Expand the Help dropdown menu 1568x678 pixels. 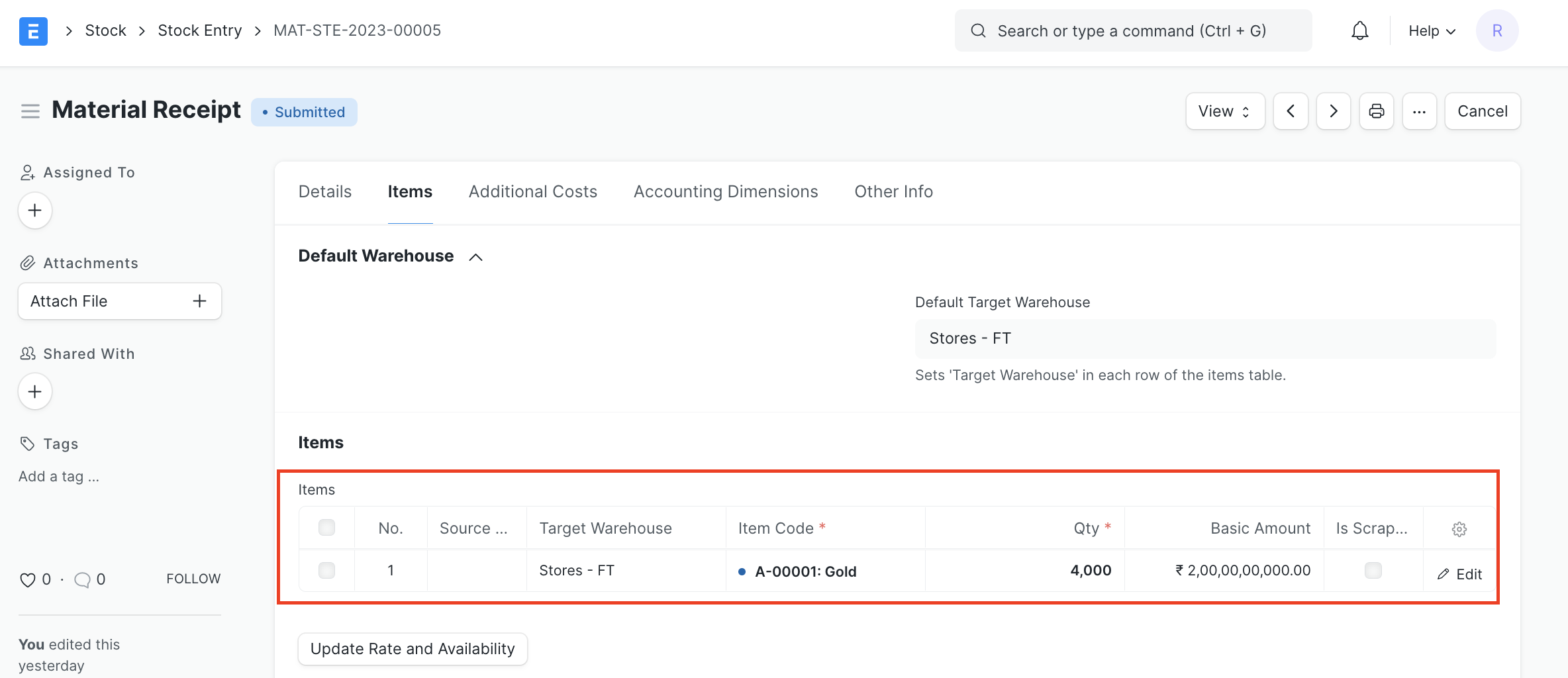(1432, 31)
